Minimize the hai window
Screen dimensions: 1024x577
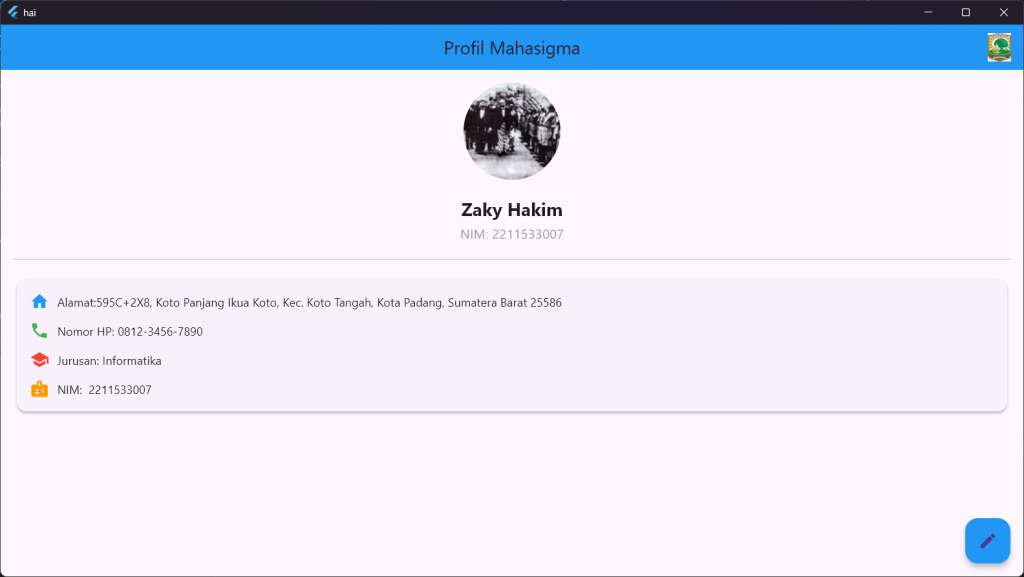click(x=928, y=12)
